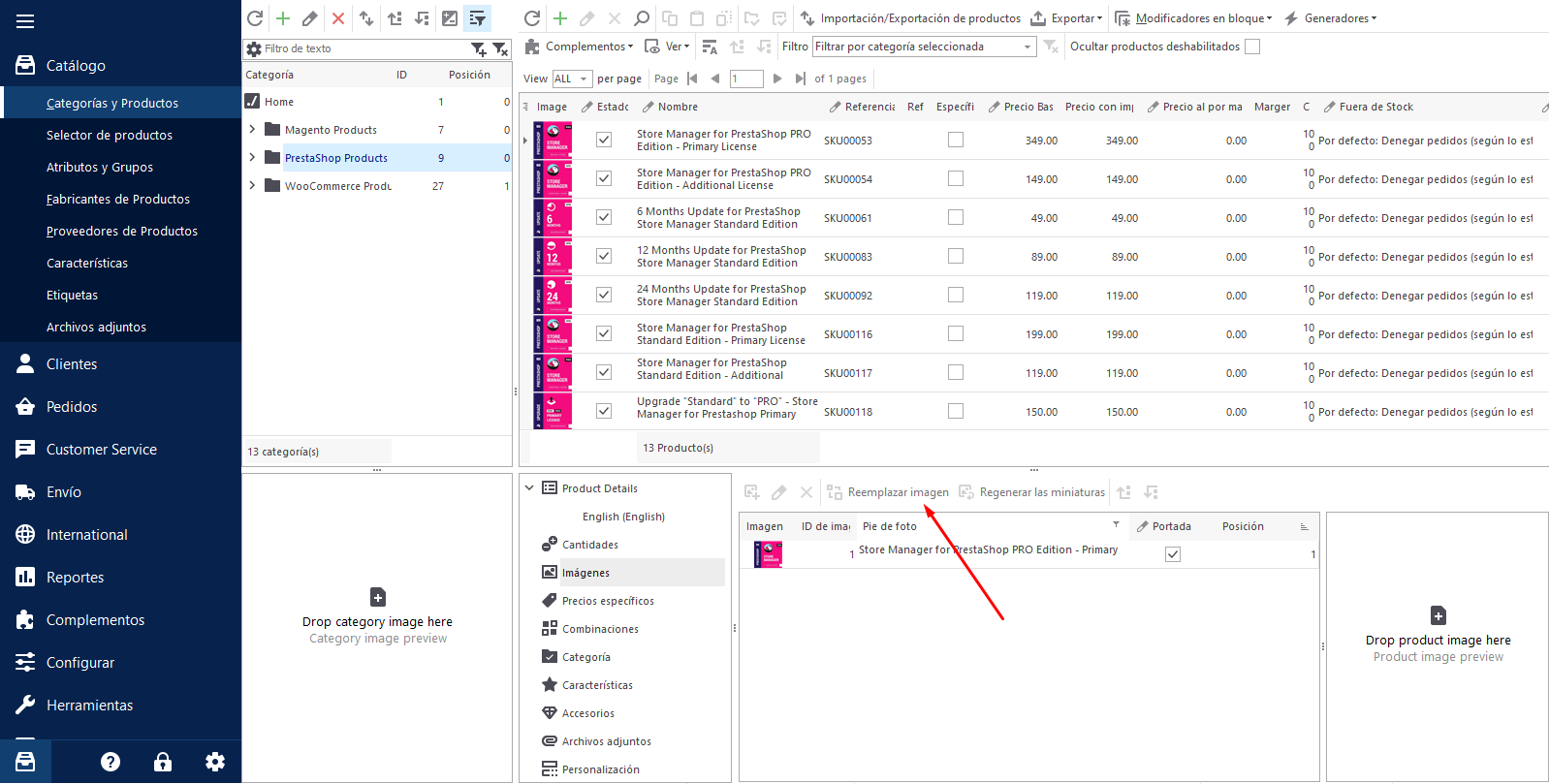Clear the category text filter funnel icon
The width and height of the screenshot is (1549, 784).
pos(500,48)
